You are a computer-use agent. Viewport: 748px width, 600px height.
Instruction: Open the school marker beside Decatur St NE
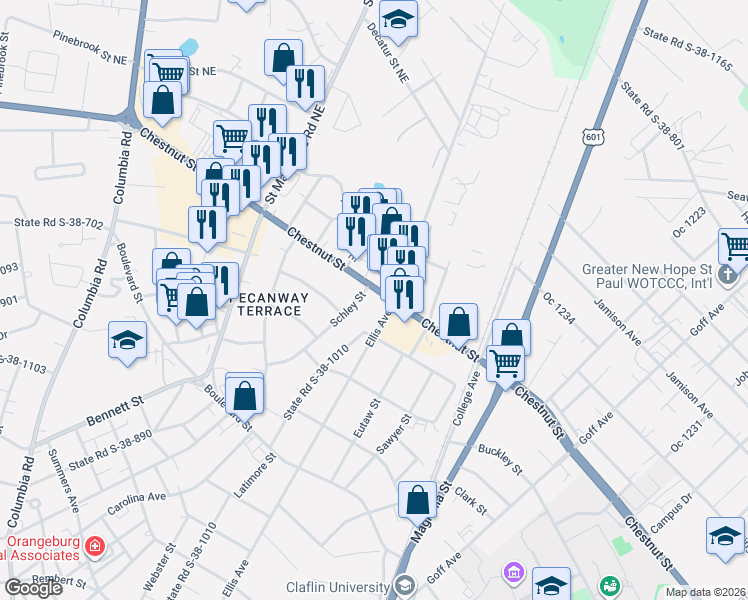(x=398, y=20)
